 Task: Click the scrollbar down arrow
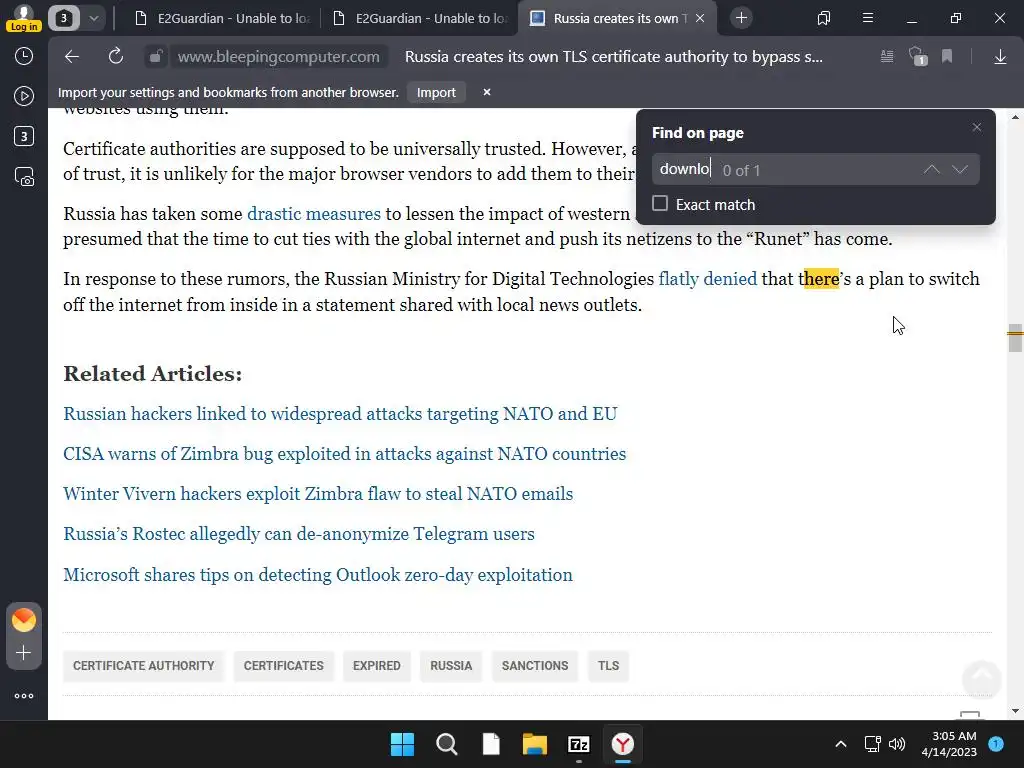pyautogui.click(x=1015, y=711)
